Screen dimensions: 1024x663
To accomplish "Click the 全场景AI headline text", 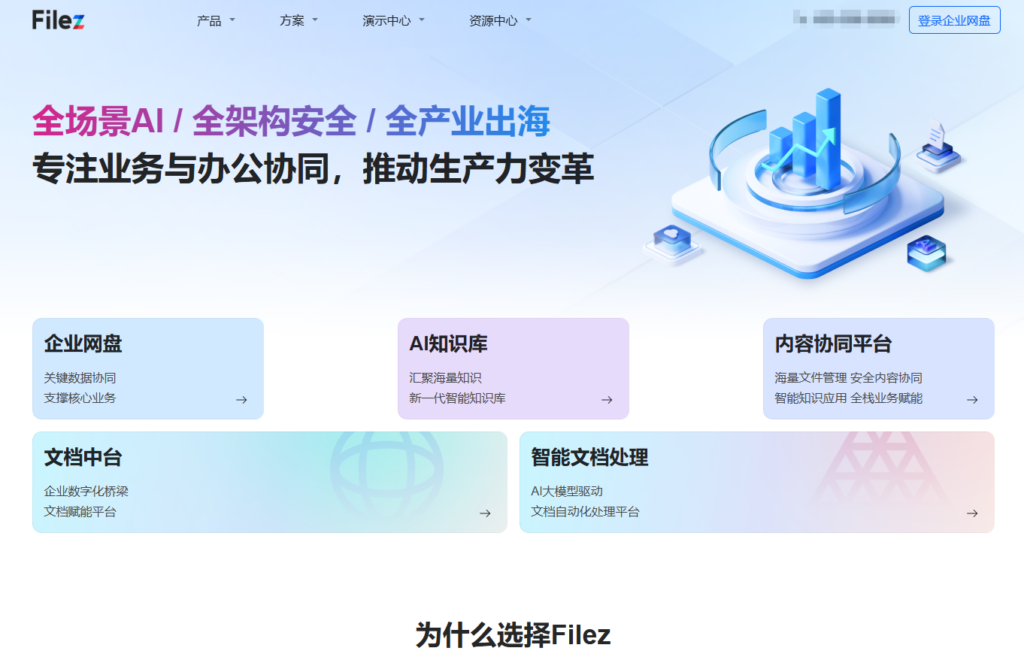I will 100,118.
